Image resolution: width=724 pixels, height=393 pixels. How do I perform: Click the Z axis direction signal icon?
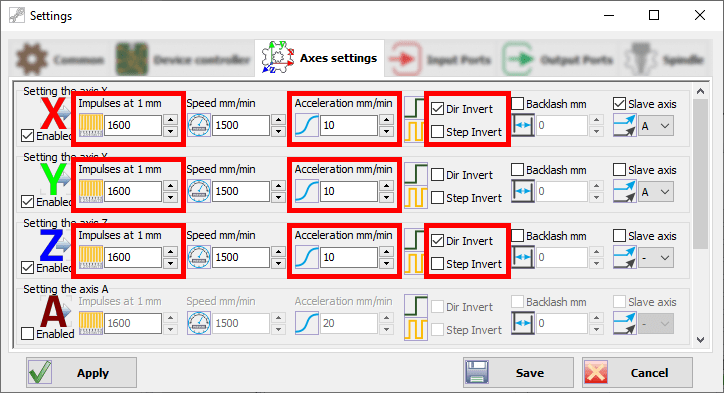pyautogui.click(x=415, y=239)
